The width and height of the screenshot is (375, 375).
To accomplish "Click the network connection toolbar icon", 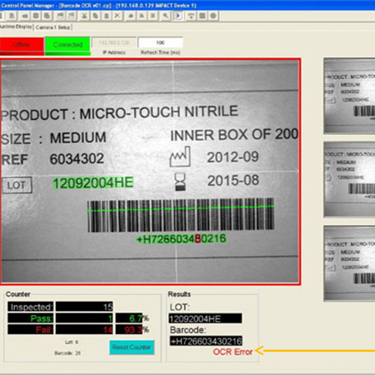I will click(x=191, y=16).
